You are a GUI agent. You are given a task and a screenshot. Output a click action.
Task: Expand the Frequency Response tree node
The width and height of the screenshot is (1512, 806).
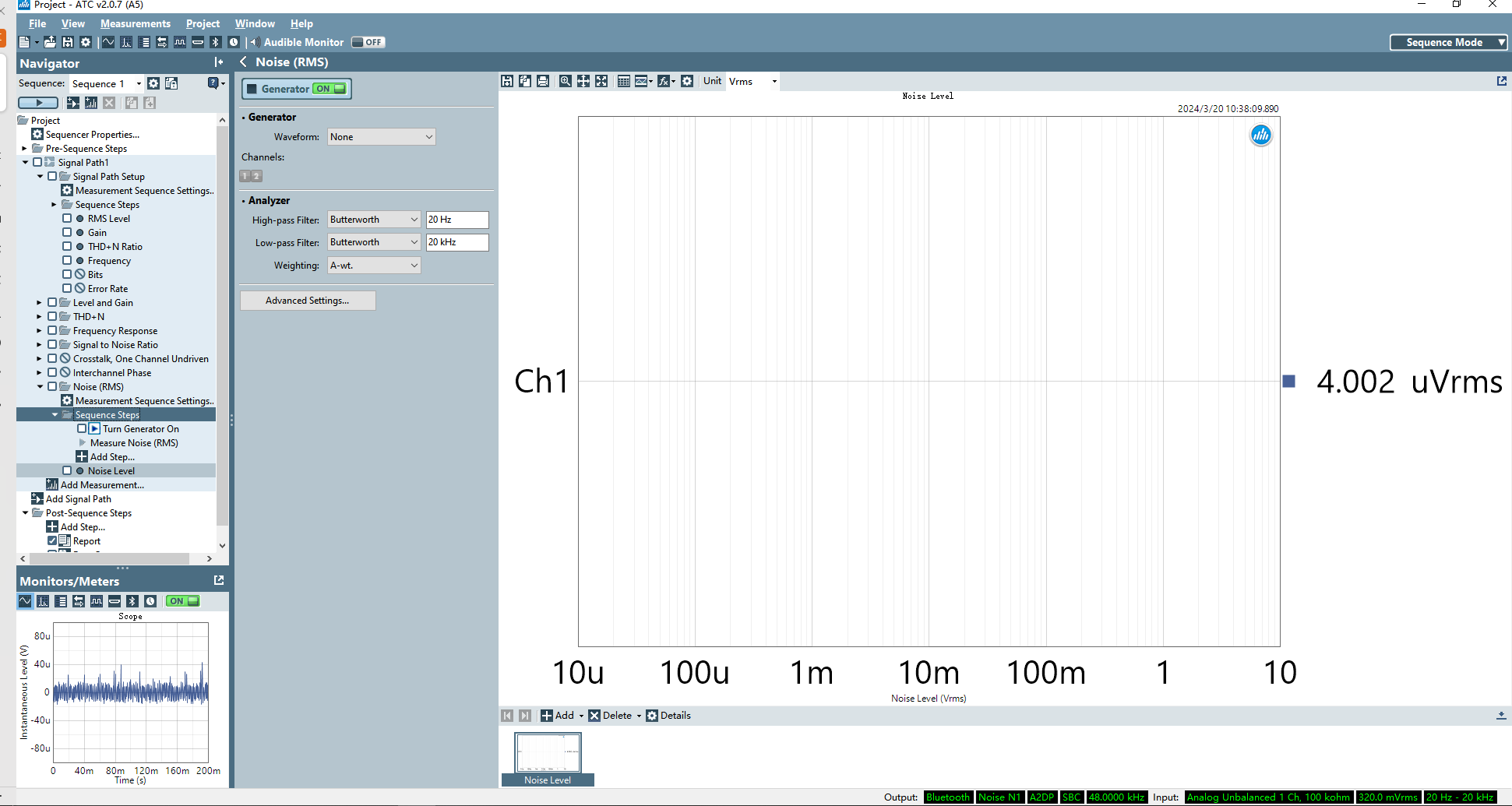(39, 331)
